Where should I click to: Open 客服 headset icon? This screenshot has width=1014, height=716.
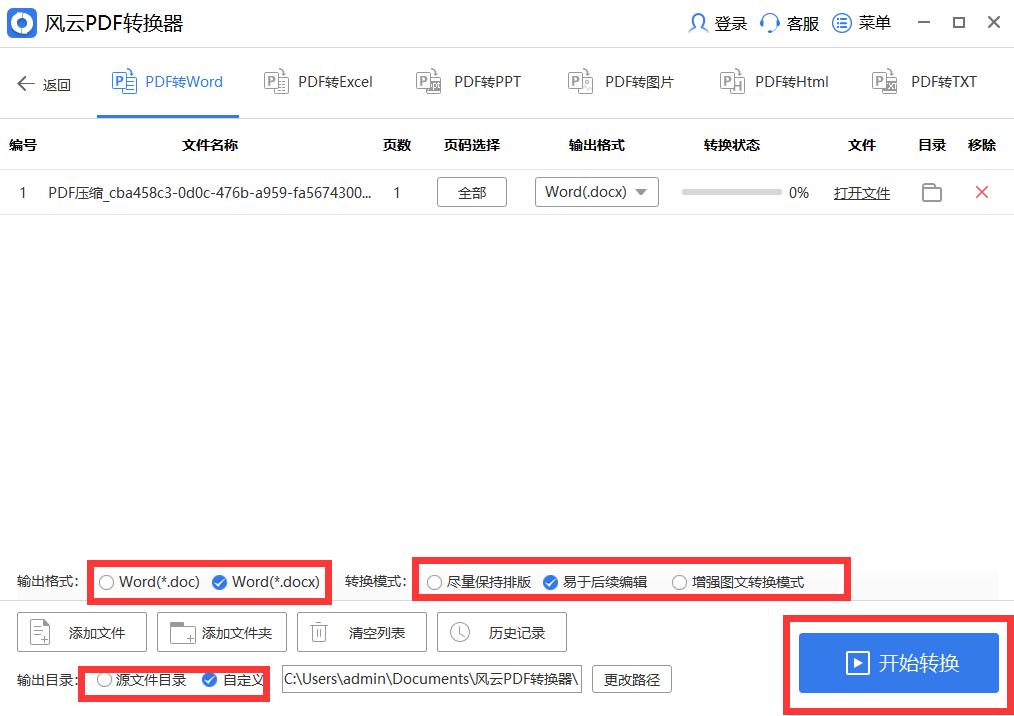coord(770,23)
